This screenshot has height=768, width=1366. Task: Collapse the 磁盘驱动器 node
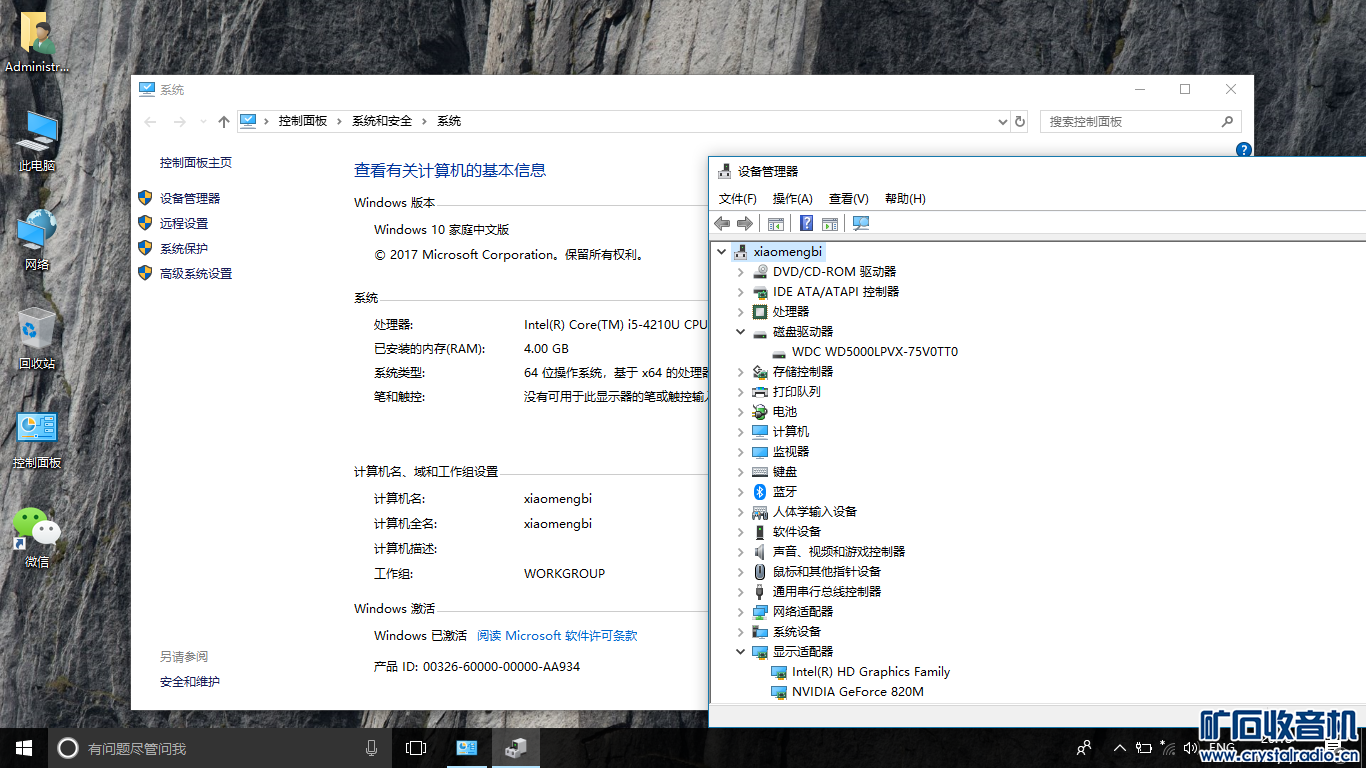pos(741,332)
